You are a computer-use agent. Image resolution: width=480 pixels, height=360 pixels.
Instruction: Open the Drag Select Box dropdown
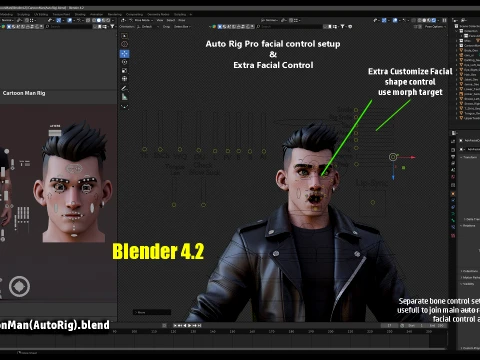pyautogui.click(x=182, y=27)
